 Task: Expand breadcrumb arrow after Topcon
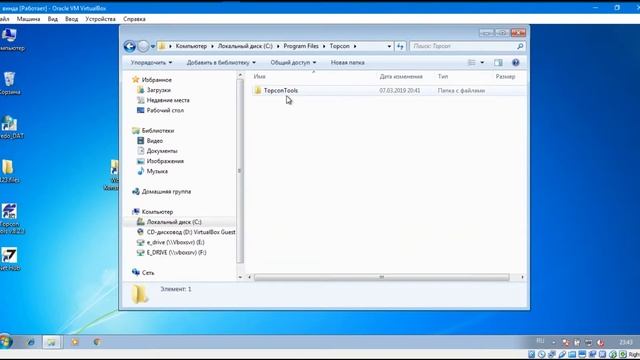[355, 46]
